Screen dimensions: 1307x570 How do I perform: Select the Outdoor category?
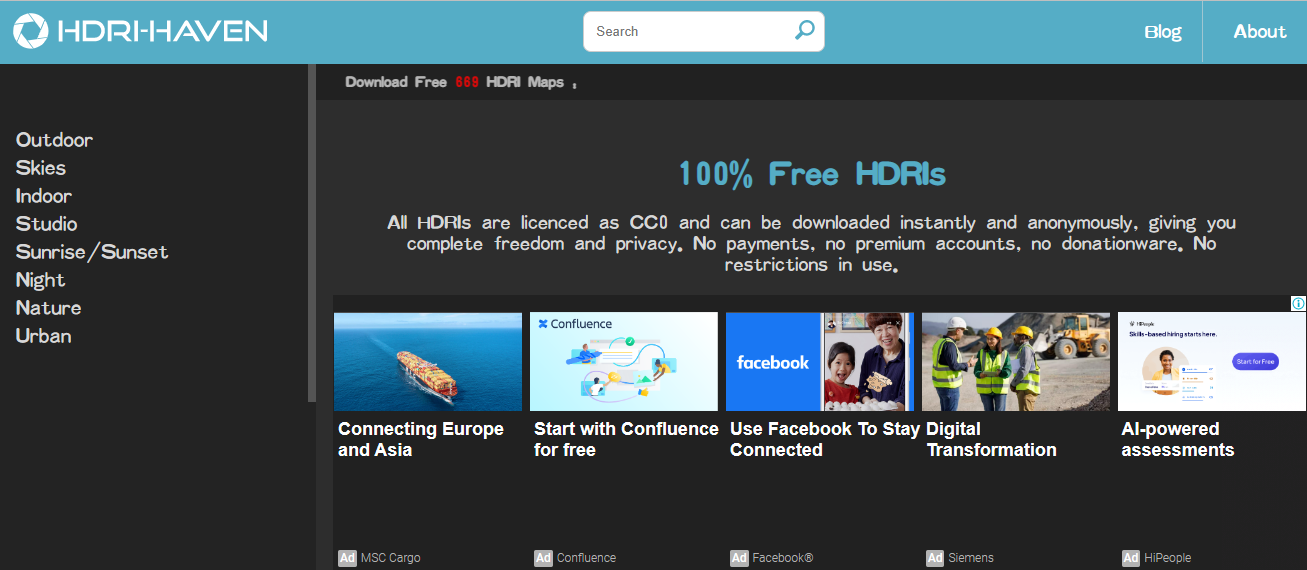coord(54,140)
